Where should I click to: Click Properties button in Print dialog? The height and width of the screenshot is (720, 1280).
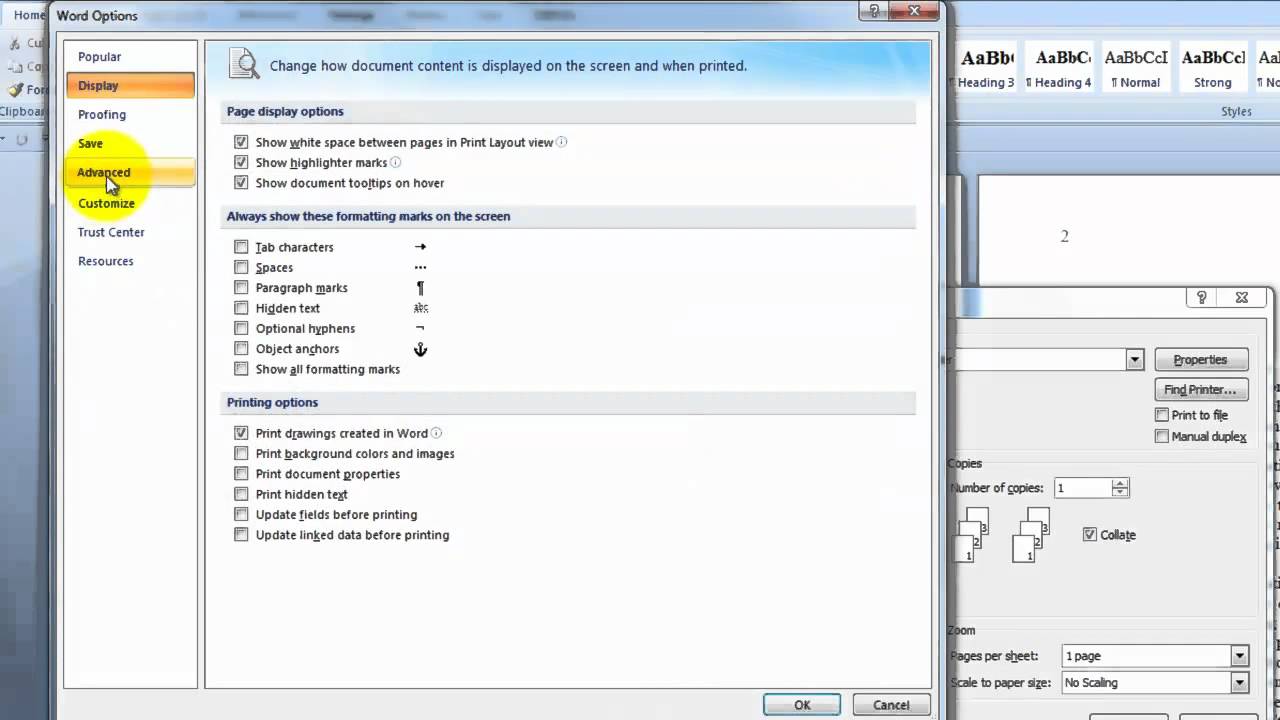click(x=1201, y=360)
